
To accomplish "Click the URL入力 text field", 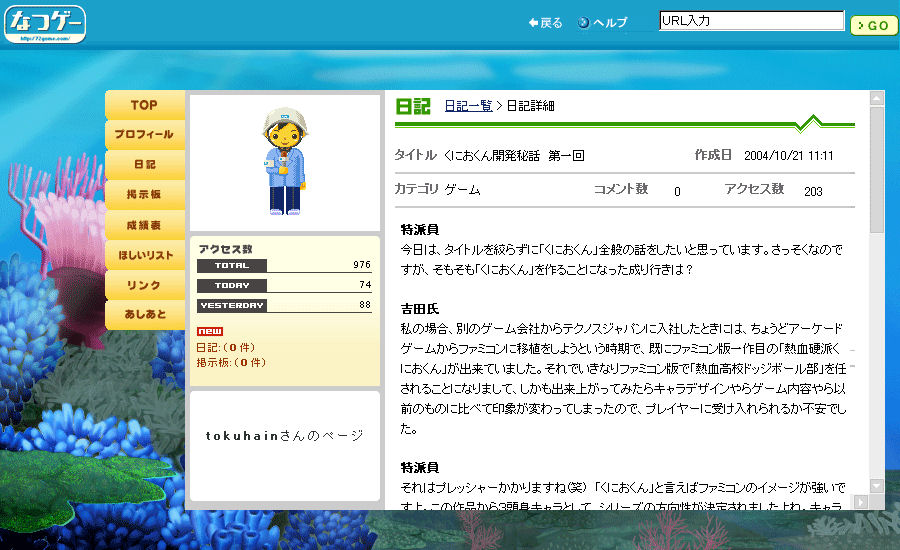I will click(x=751, y=21).
